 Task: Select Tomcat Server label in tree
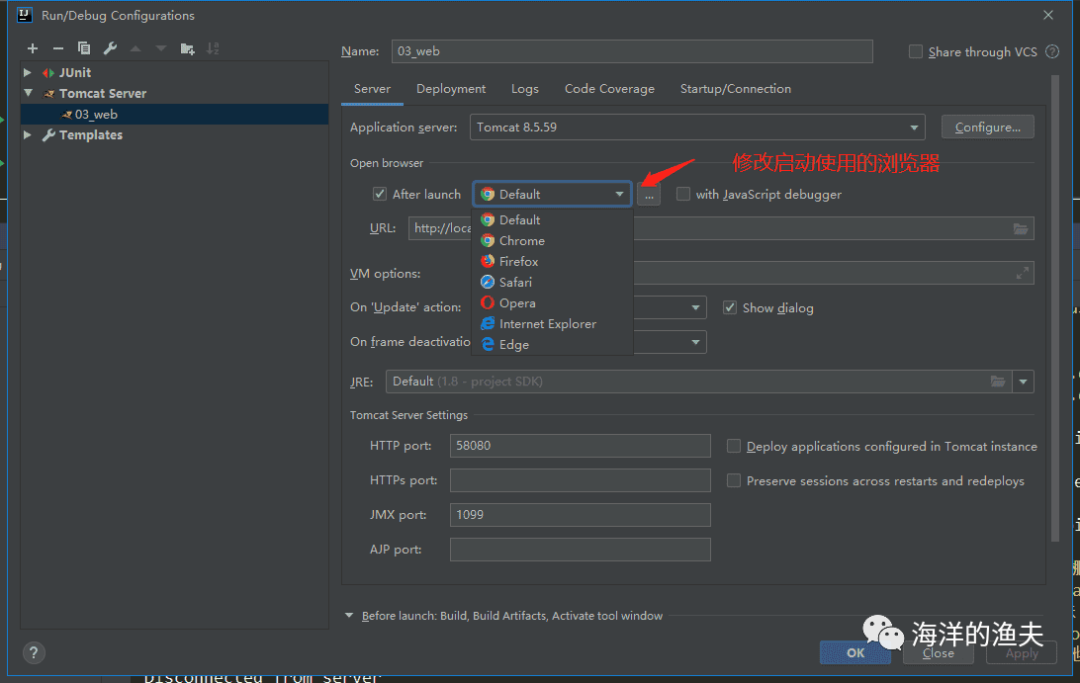tap(103, 93)
